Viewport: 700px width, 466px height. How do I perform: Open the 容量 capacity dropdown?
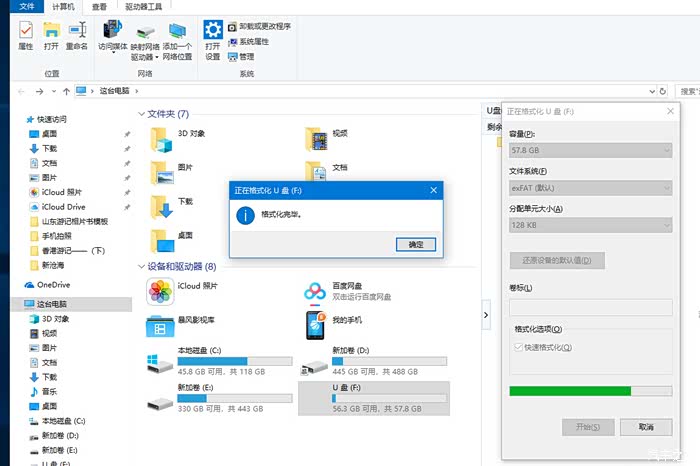pos(590,150)
